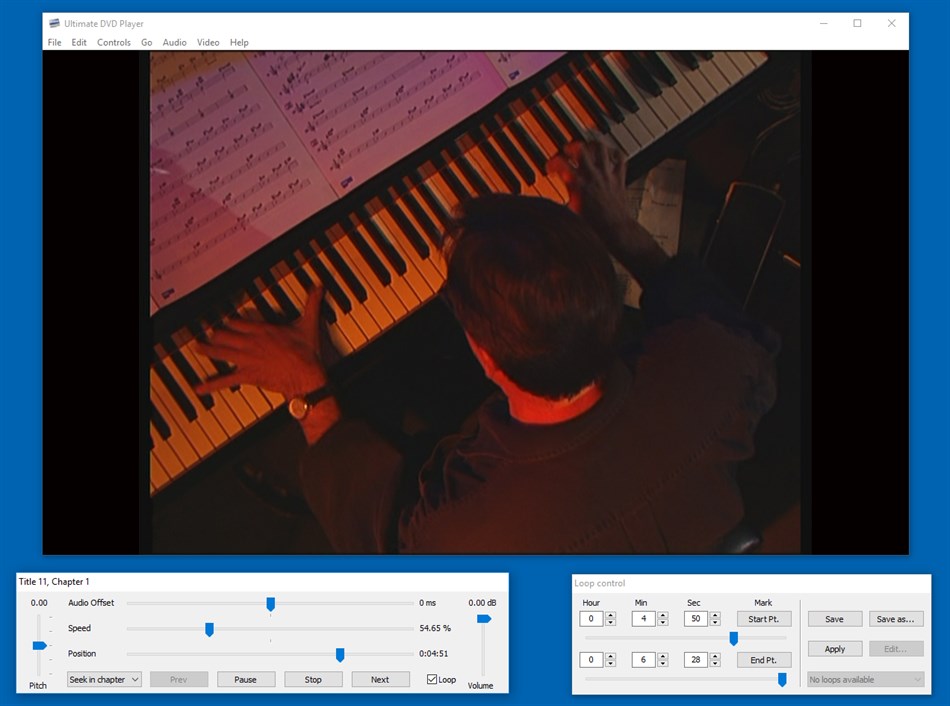
Task: Open the Video menu
Action: pyautogui.click(x=207, y=42)
